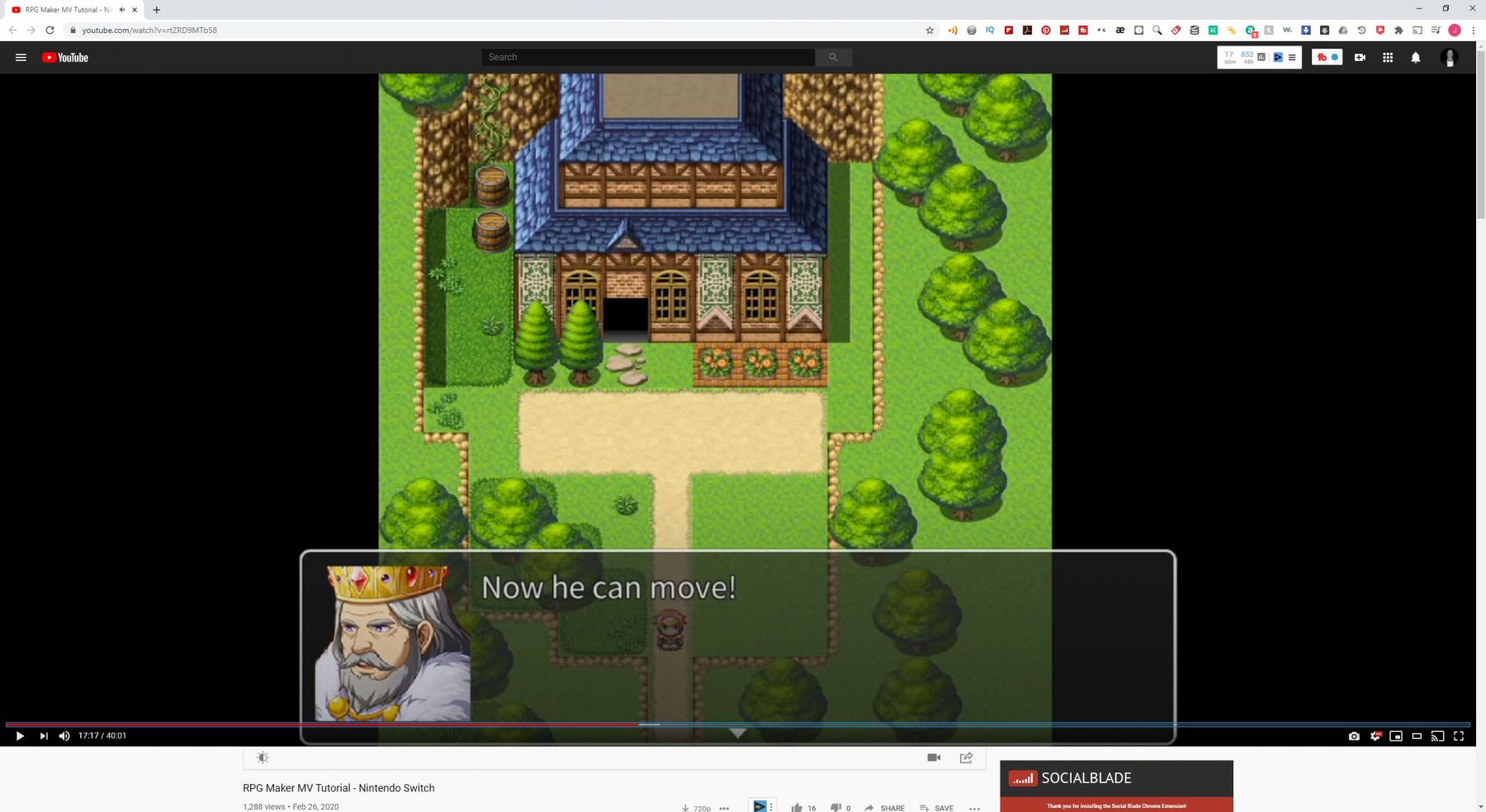Open more actions next to SAVE
This screenshot has width=1486, height=812.
click(974, 808)
